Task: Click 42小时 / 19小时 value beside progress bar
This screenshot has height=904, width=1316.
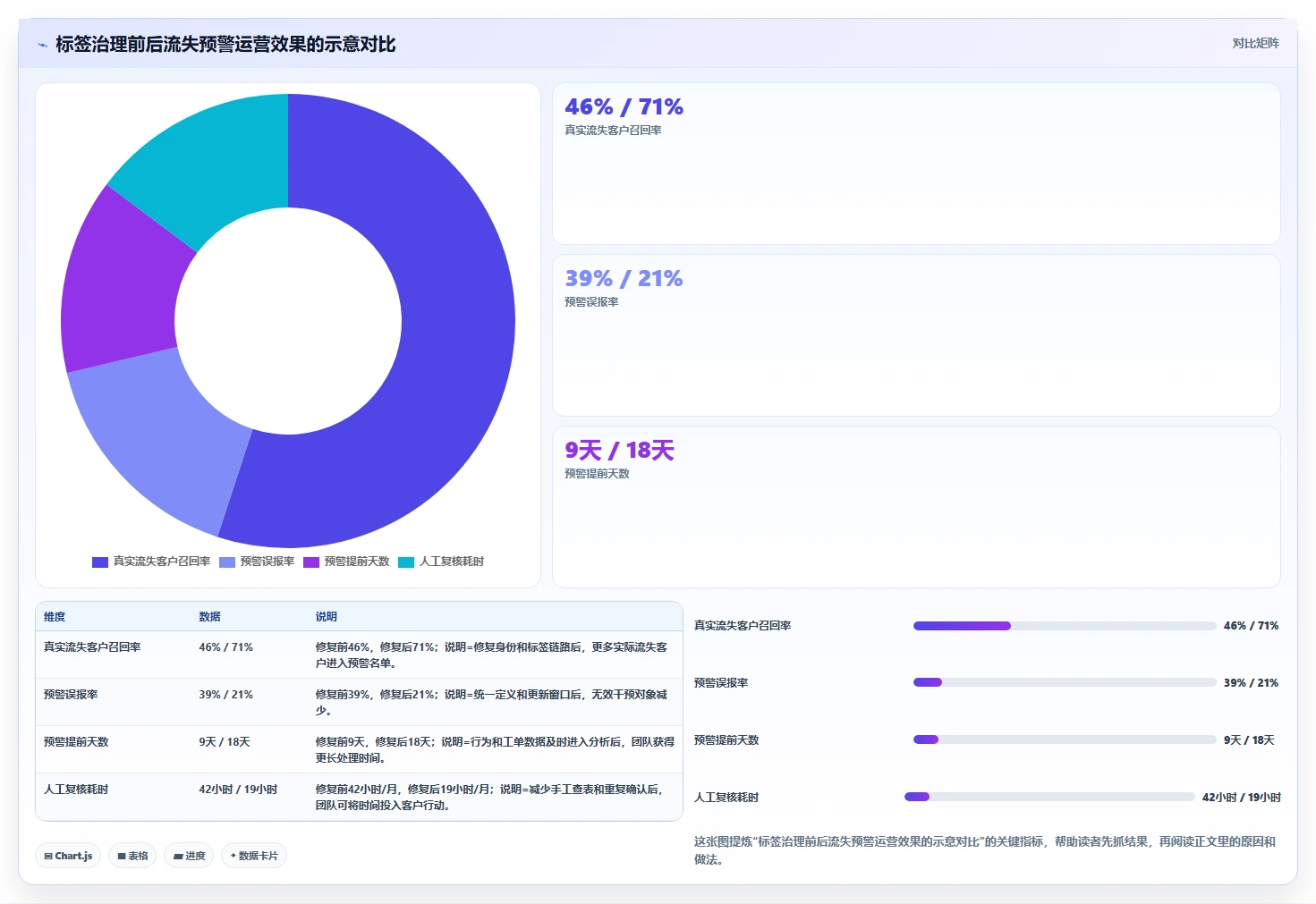Action: 1241,798
